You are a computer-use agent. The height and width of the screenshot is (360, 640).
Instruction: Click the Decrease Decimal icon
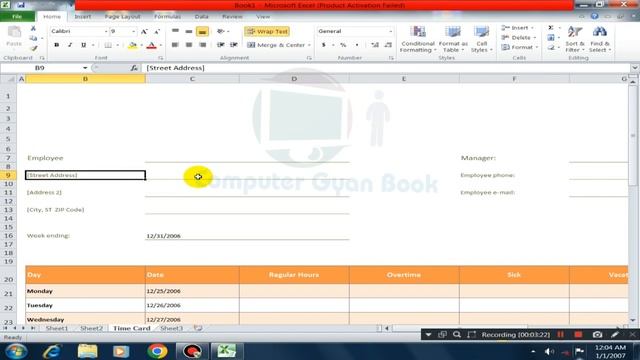(x=388, y=45)
